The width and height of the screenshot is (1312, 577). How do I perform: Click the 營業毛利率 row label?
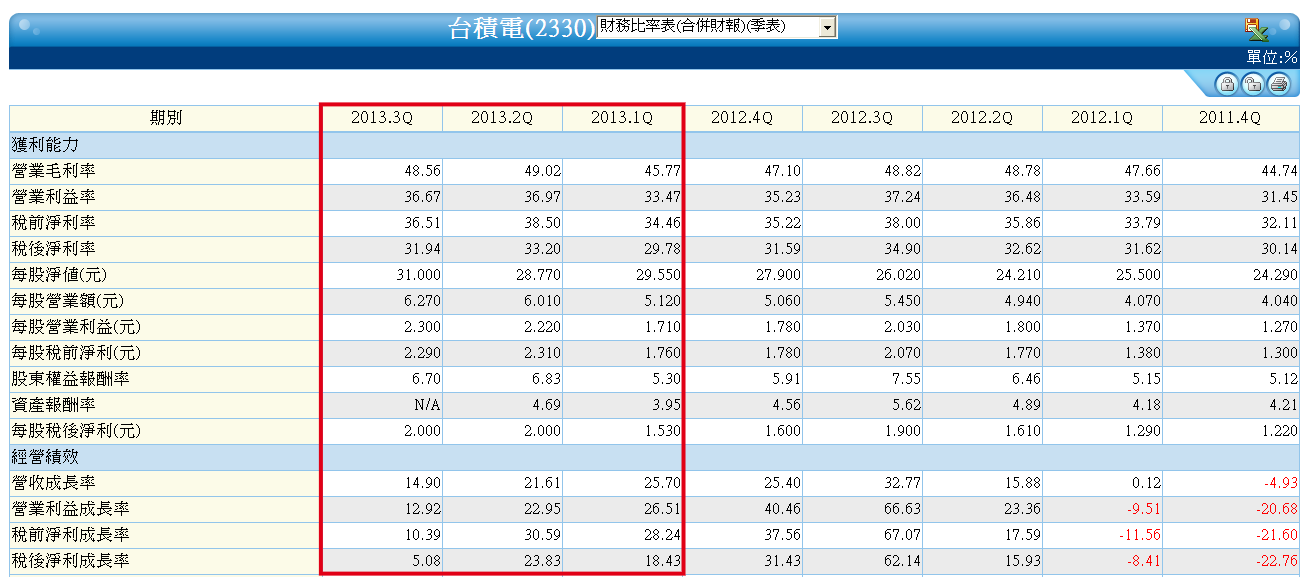click(52, 171)
